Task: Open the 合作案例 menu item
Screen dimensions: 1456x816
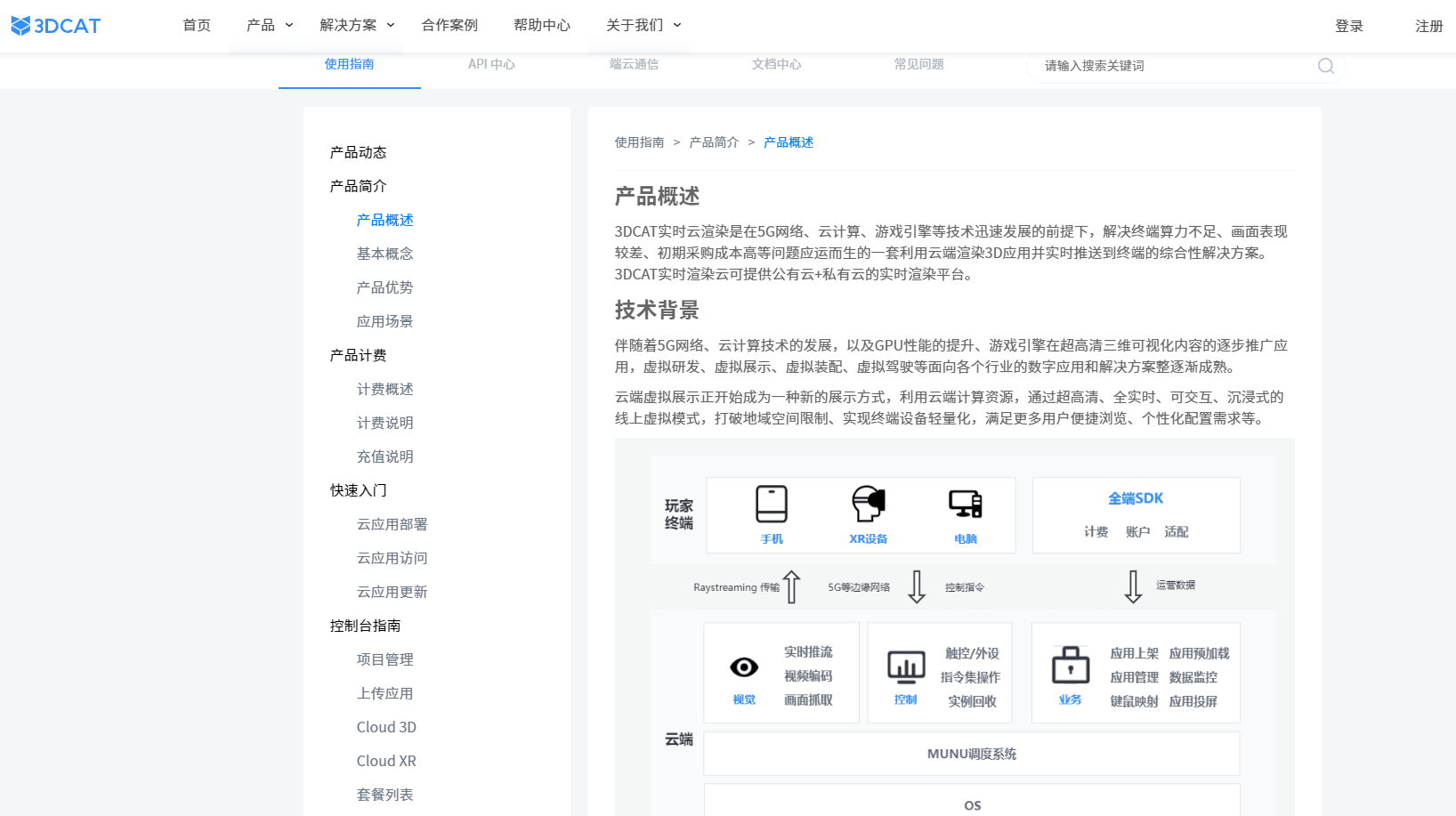Action: tap(449, 25)
